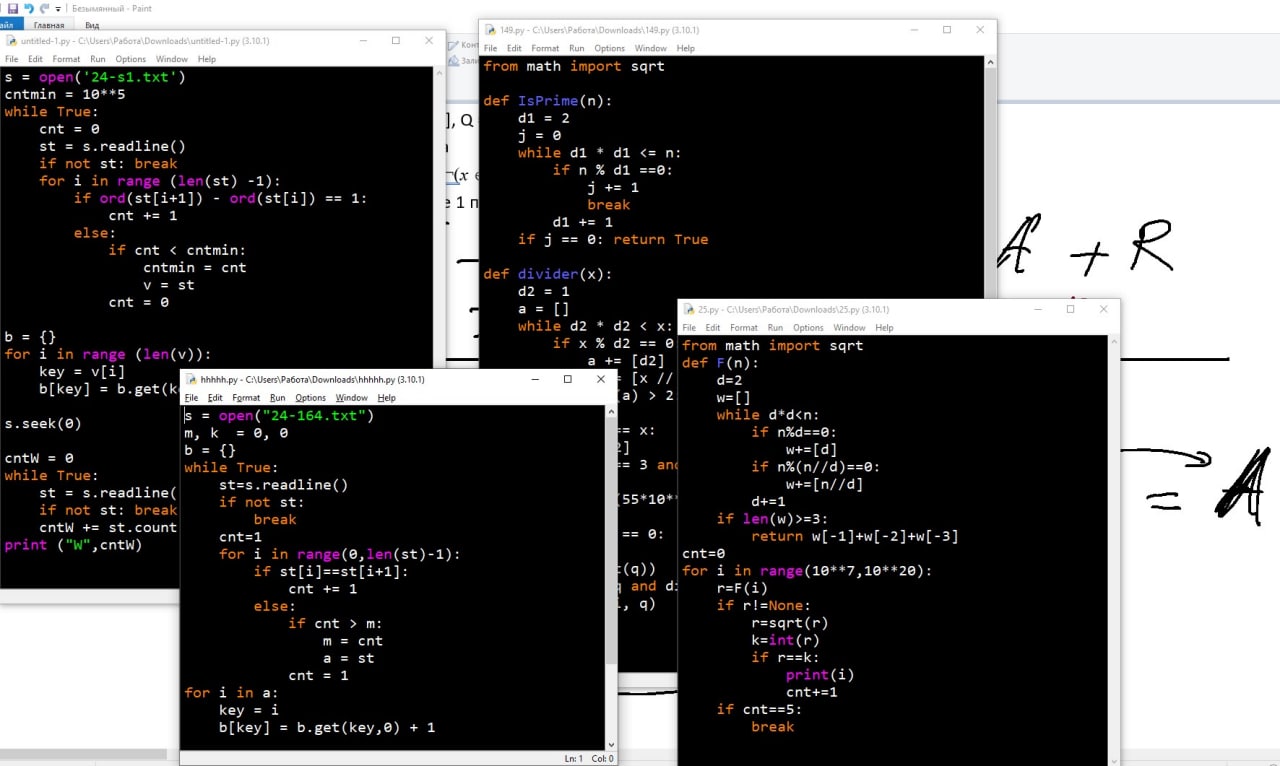
Task: Open the Options menu in the 149.py window
Action: [x=609, y=48]
